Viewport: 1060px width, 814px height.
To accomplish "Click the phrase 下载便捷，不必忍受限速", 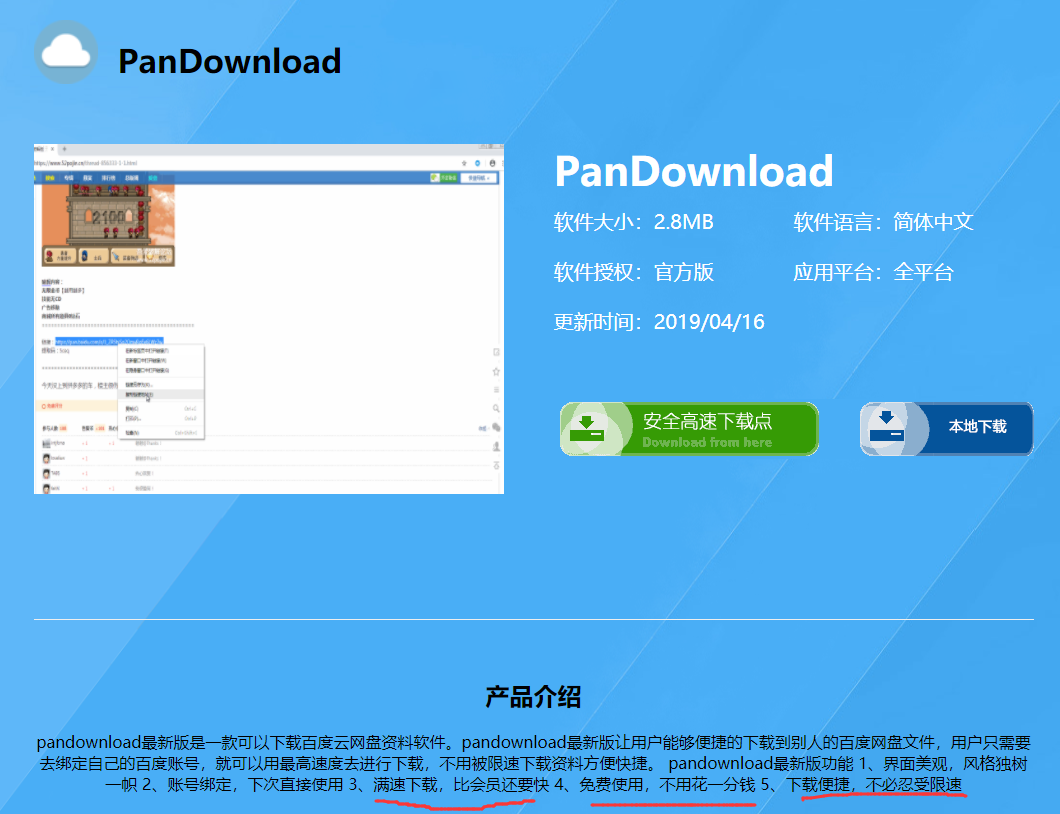I will tap(874, 785).
